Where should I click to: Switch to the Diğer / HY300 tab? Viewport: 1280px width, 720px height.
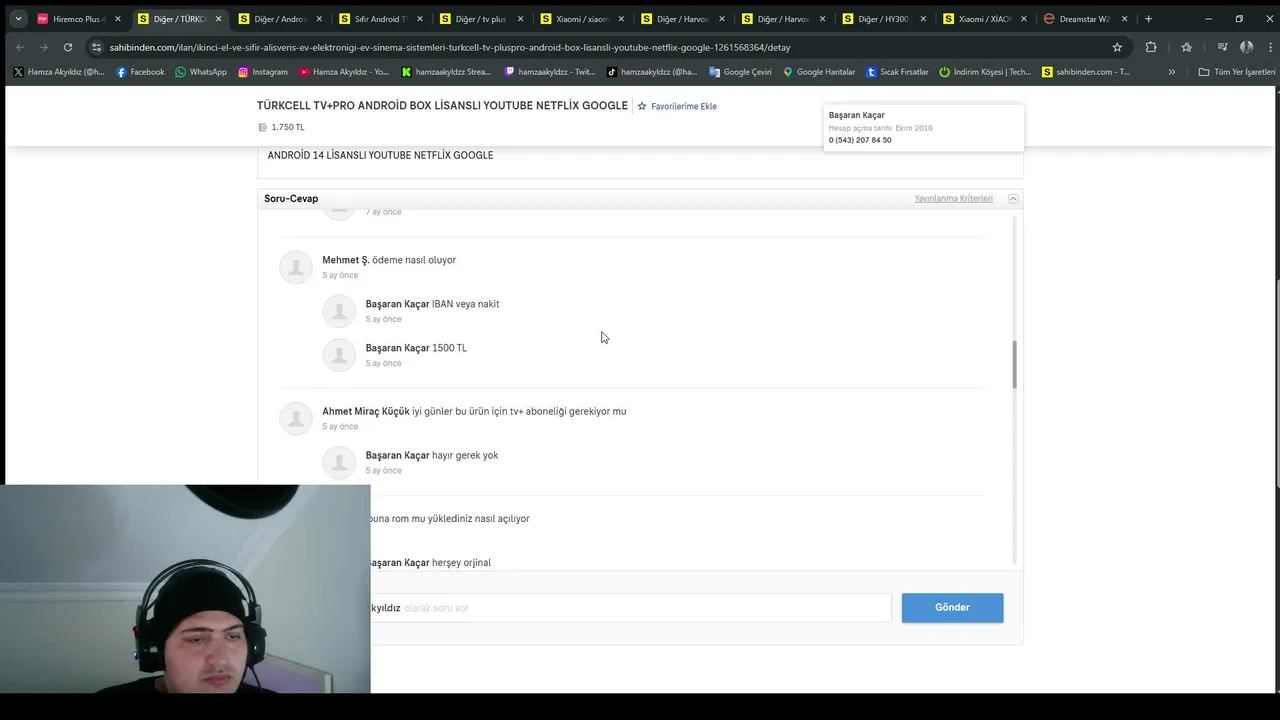pos(883,19)
